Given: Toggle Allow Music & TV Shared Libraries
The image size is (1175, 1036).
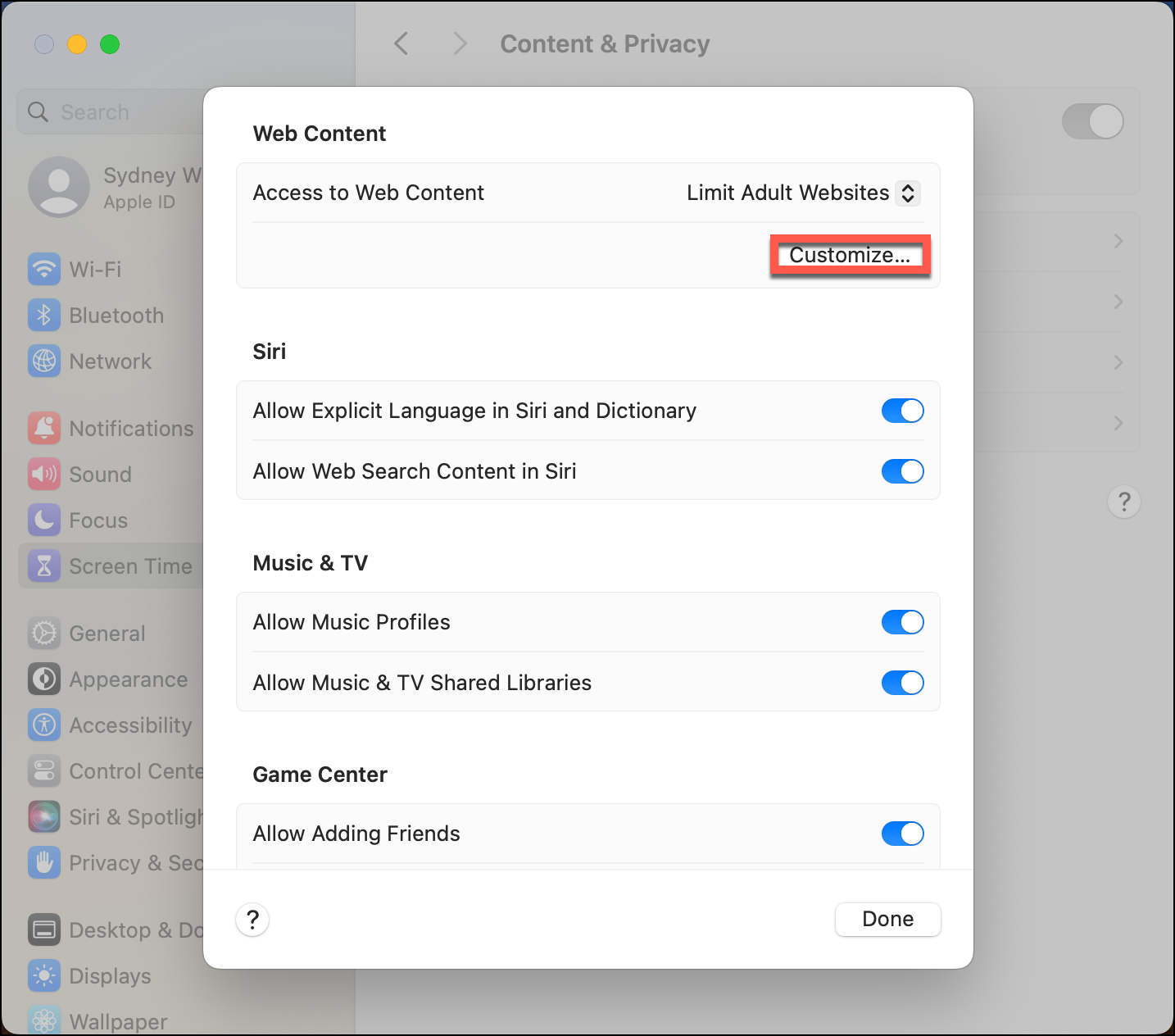Looking at the screenshot, I should tap(902, 683).
